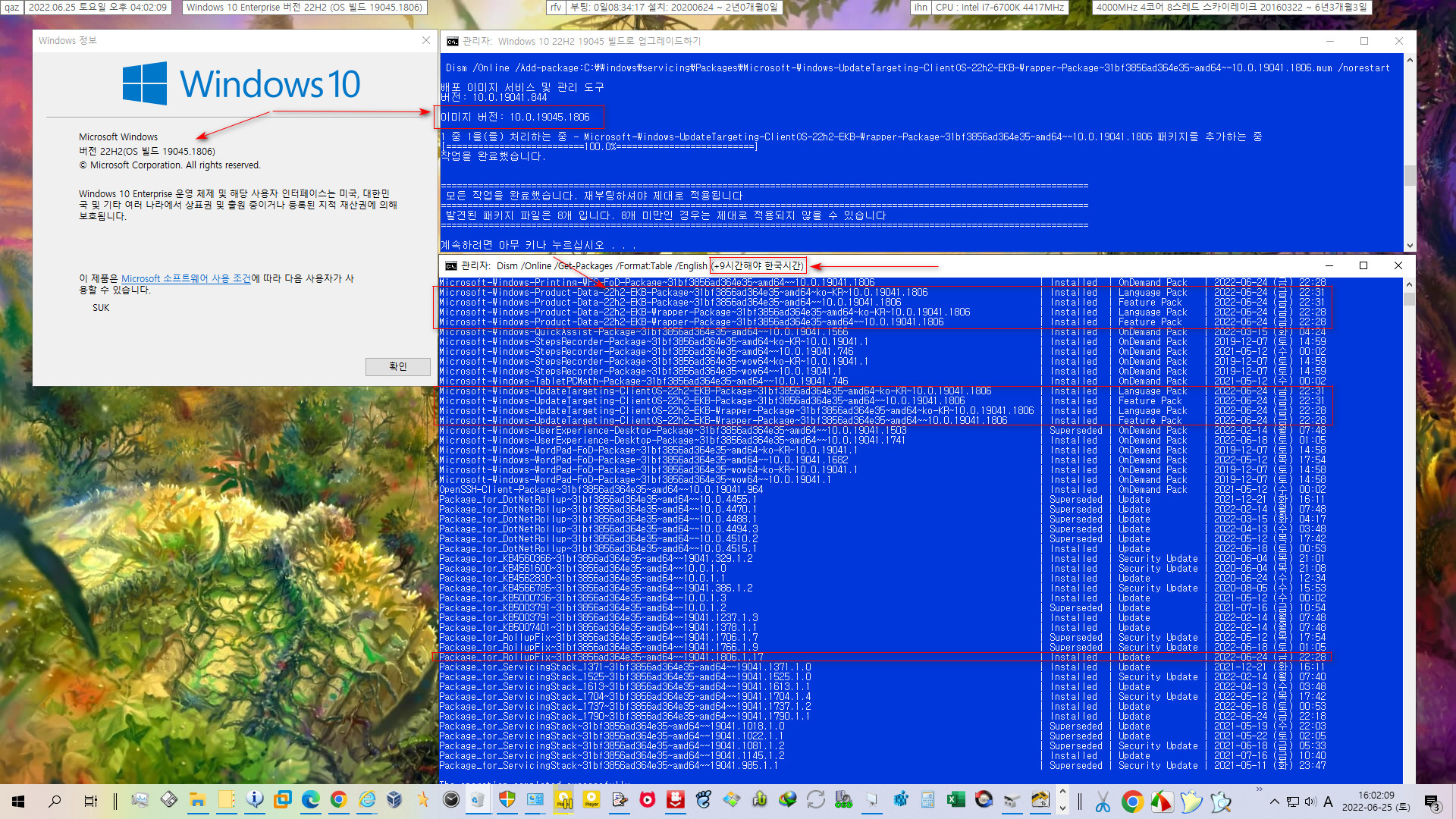
Task: Click the SUK licensed user name
Action: pyautogui.click(x=101, y=308)
